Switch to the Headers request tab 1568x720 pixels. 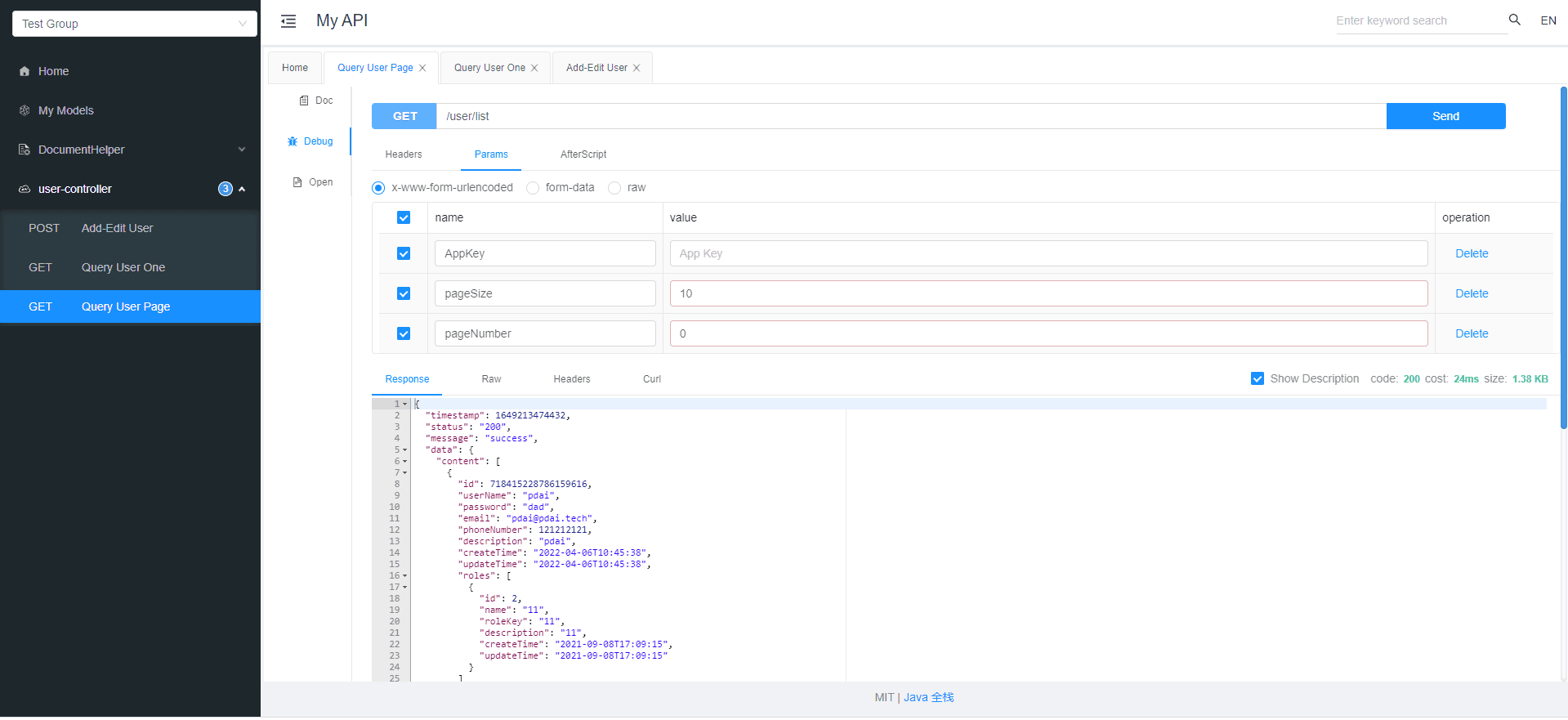click(404, 154)
